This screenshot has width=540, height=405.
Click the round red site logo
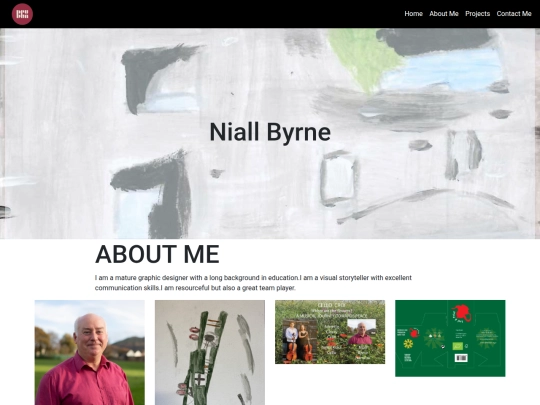pyautogui.click(x=22, y=14)
